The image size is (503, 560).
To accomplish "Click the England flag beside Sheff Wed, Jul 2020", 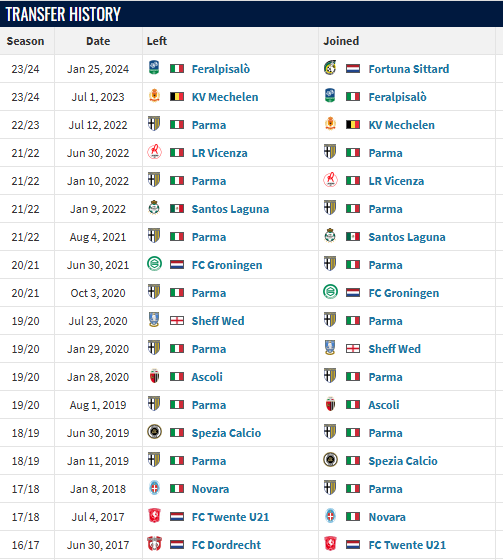I will point(176,321).
